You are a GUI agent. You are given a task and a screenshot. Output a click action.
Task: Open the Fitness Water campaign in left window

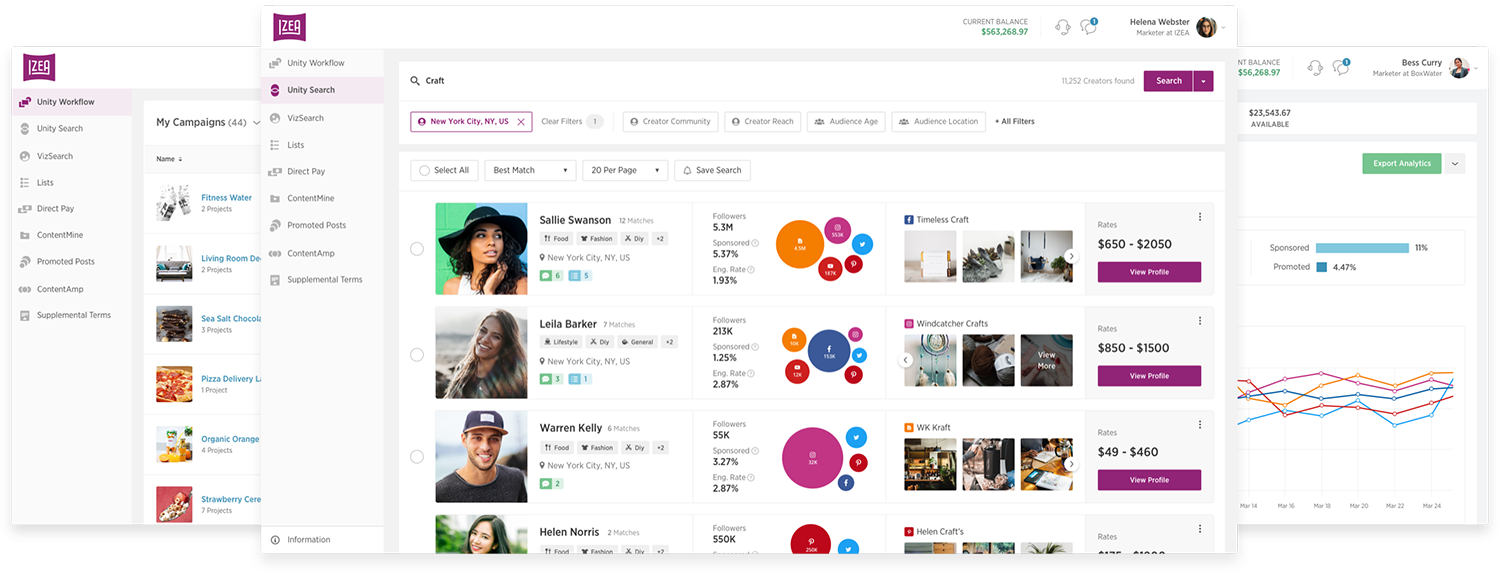tap(226, 198)
